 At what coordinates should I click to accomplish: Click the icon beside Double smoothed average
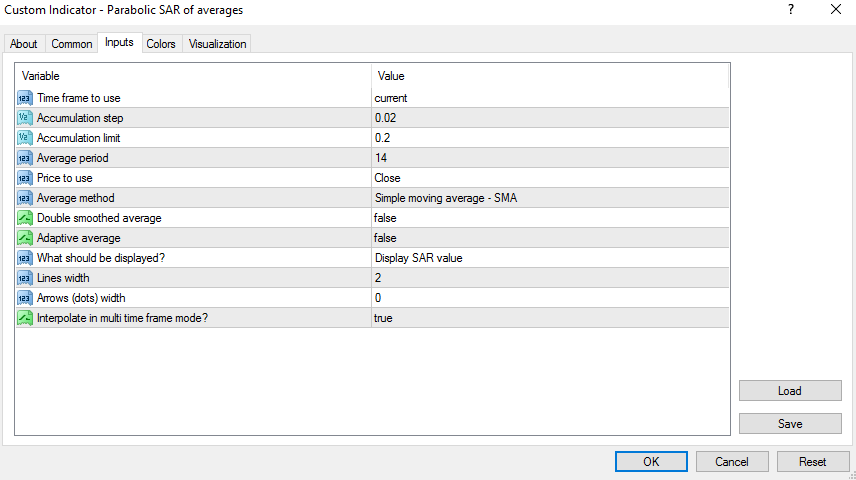tap(25, 218)
